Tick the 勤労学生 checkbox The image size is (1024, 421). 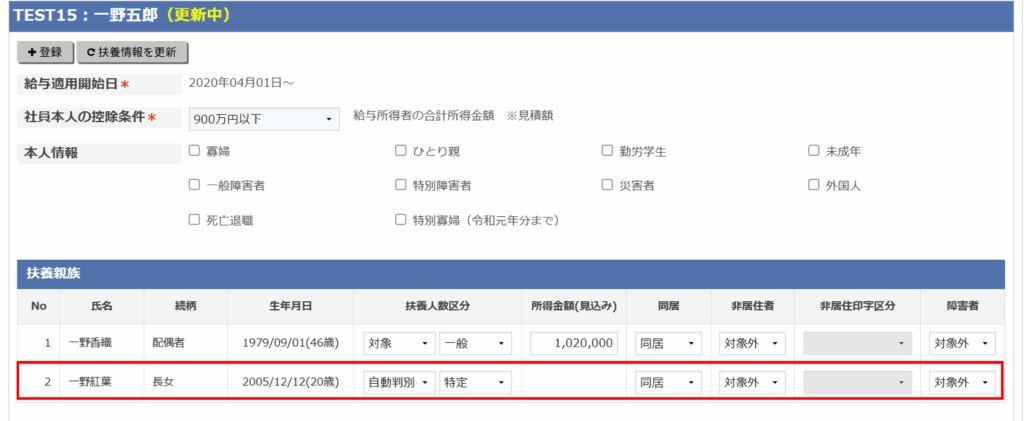[607, 151]
